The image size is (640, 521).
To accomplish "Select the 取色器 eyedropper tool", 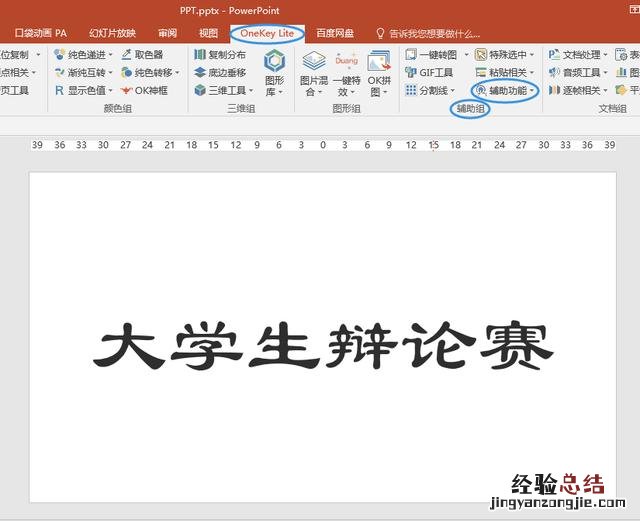I will pos(141,55).
